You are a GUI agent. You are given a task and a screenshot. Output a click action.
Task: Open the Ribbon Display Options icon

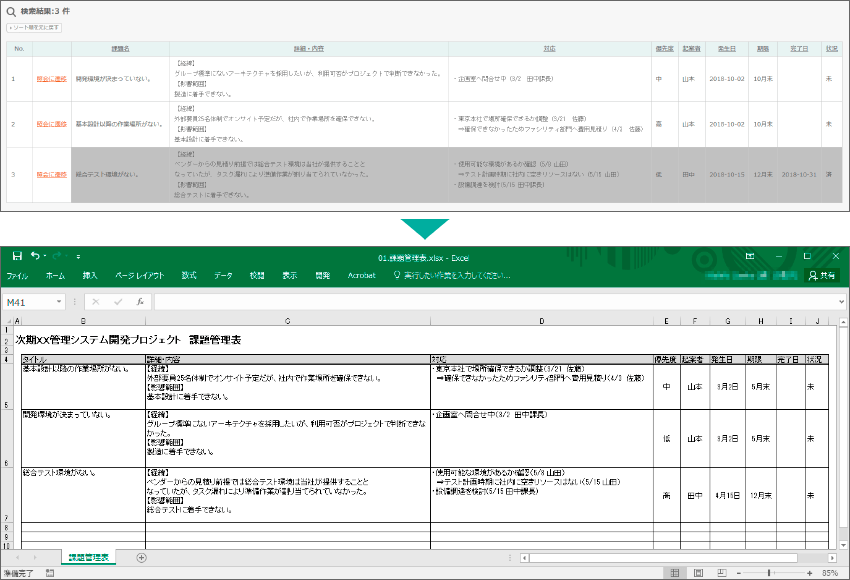click(750, 256)
